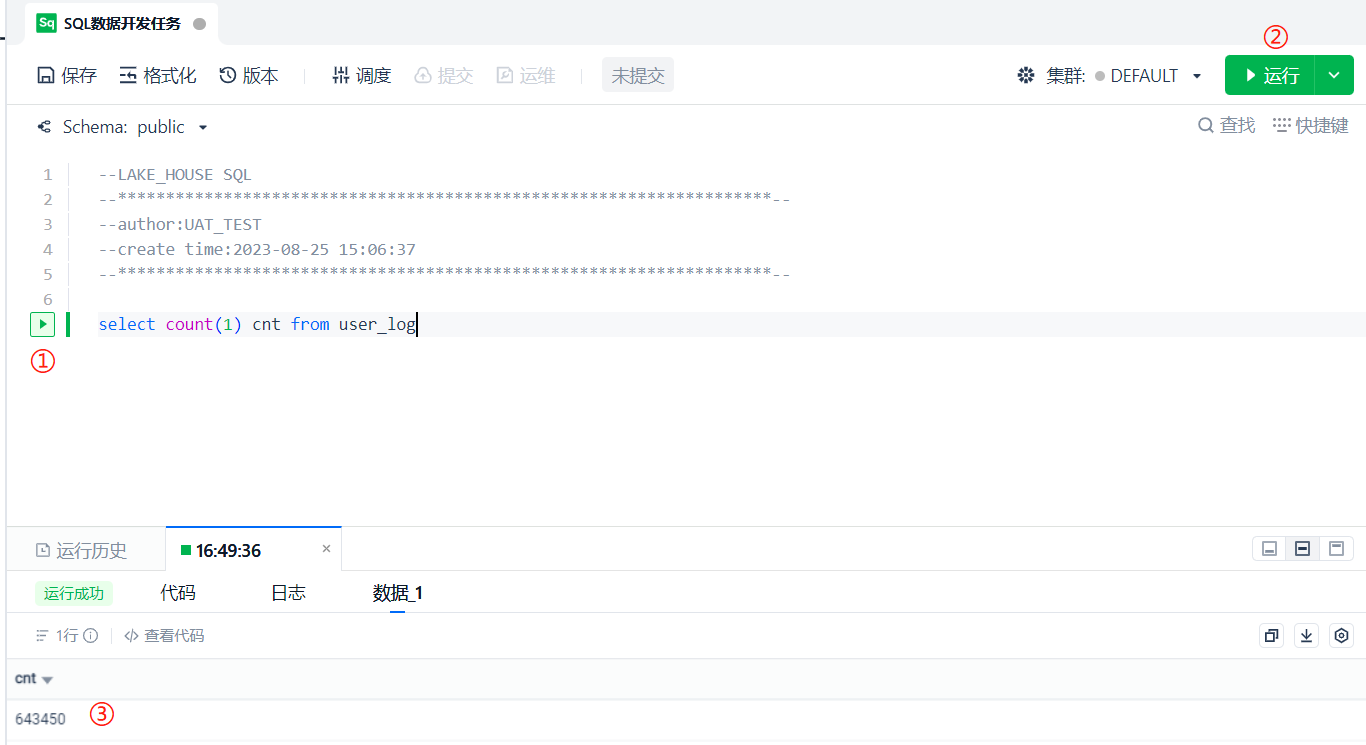Close the 16:49:36 result tab
The height and width of the screenshot is (745, 1366).
(326, 549)
